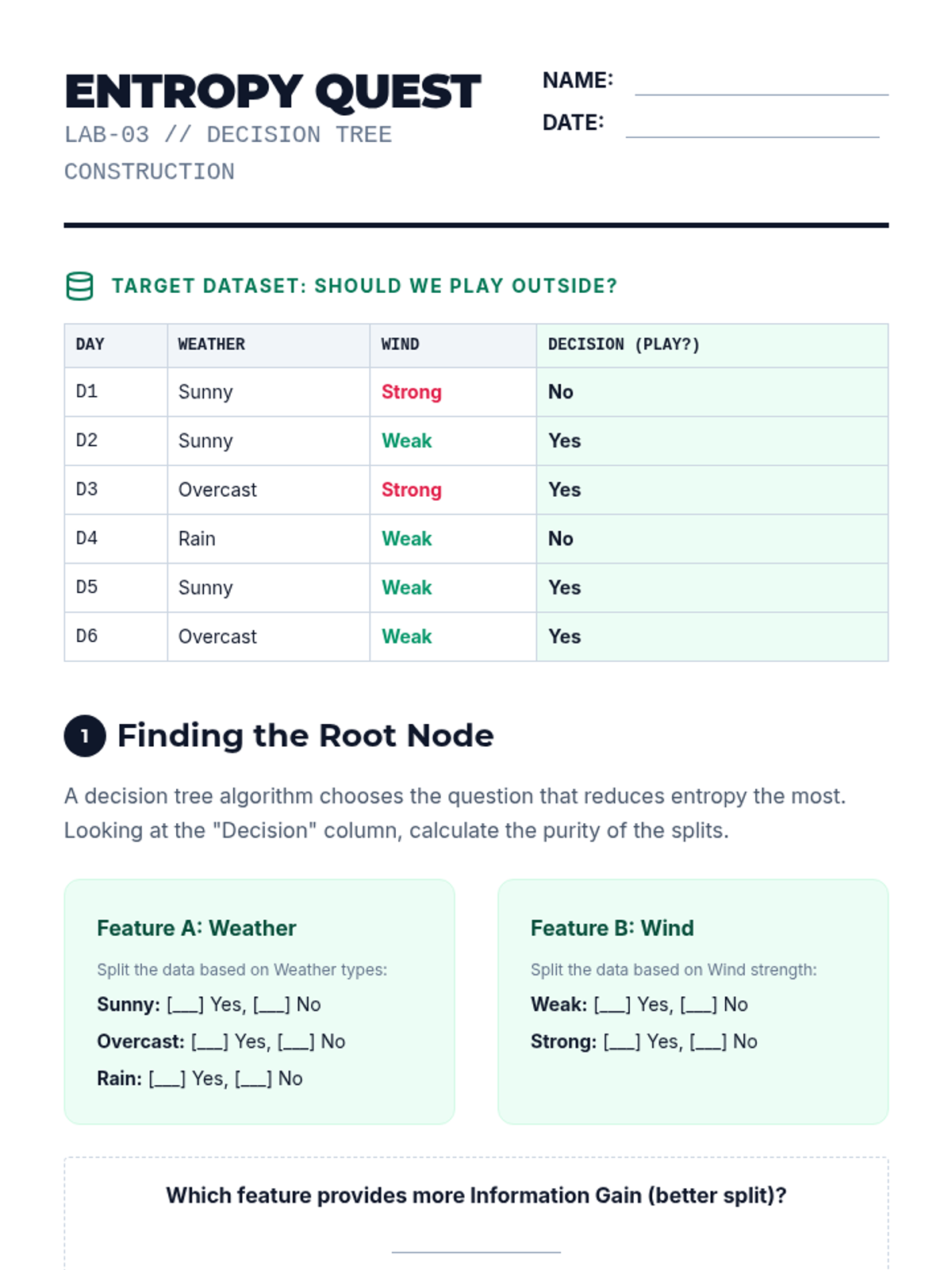Click the Strong wind value in row D1

pyautogui.click(x=411, y=392)
